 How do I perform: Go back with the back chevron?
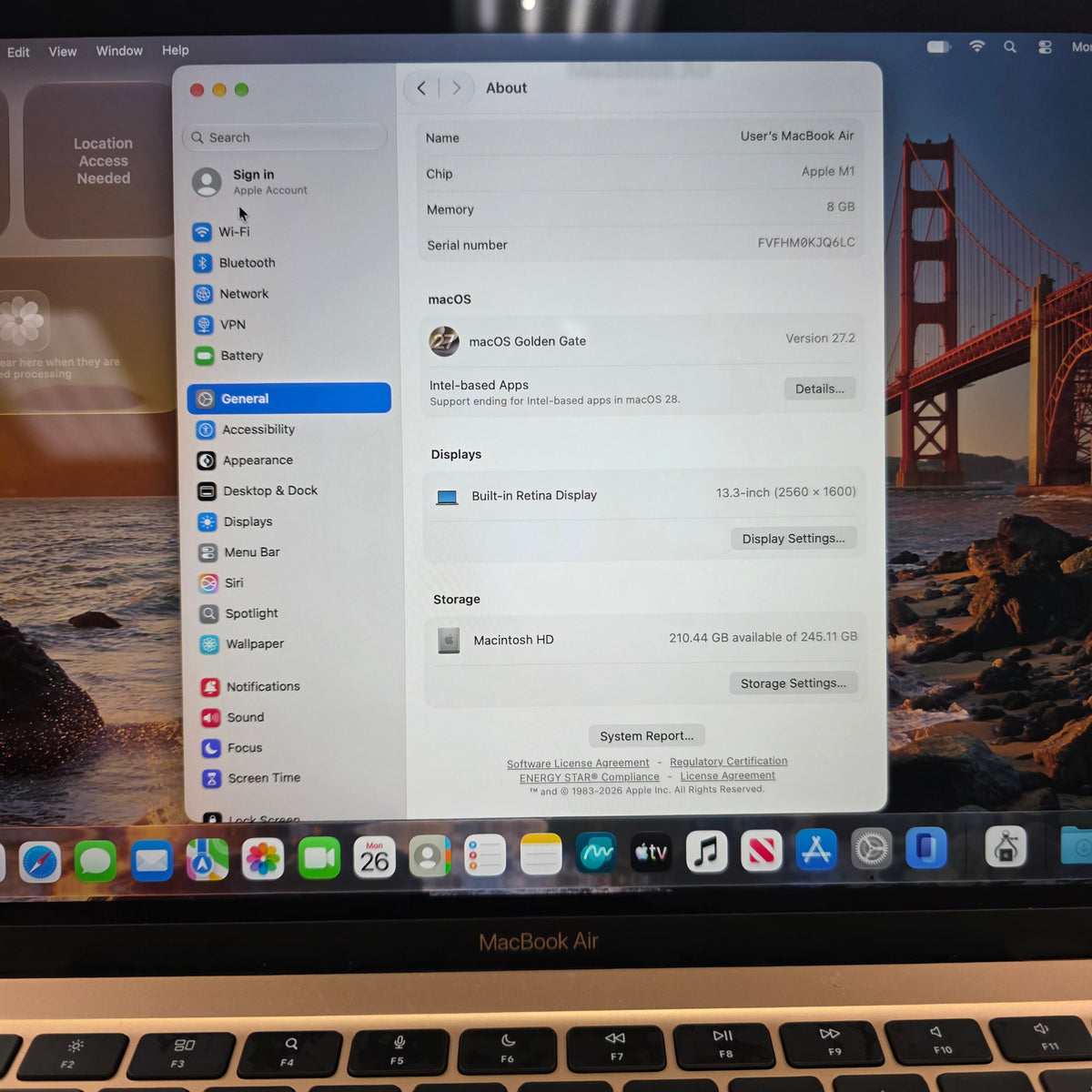pos(421,88)
